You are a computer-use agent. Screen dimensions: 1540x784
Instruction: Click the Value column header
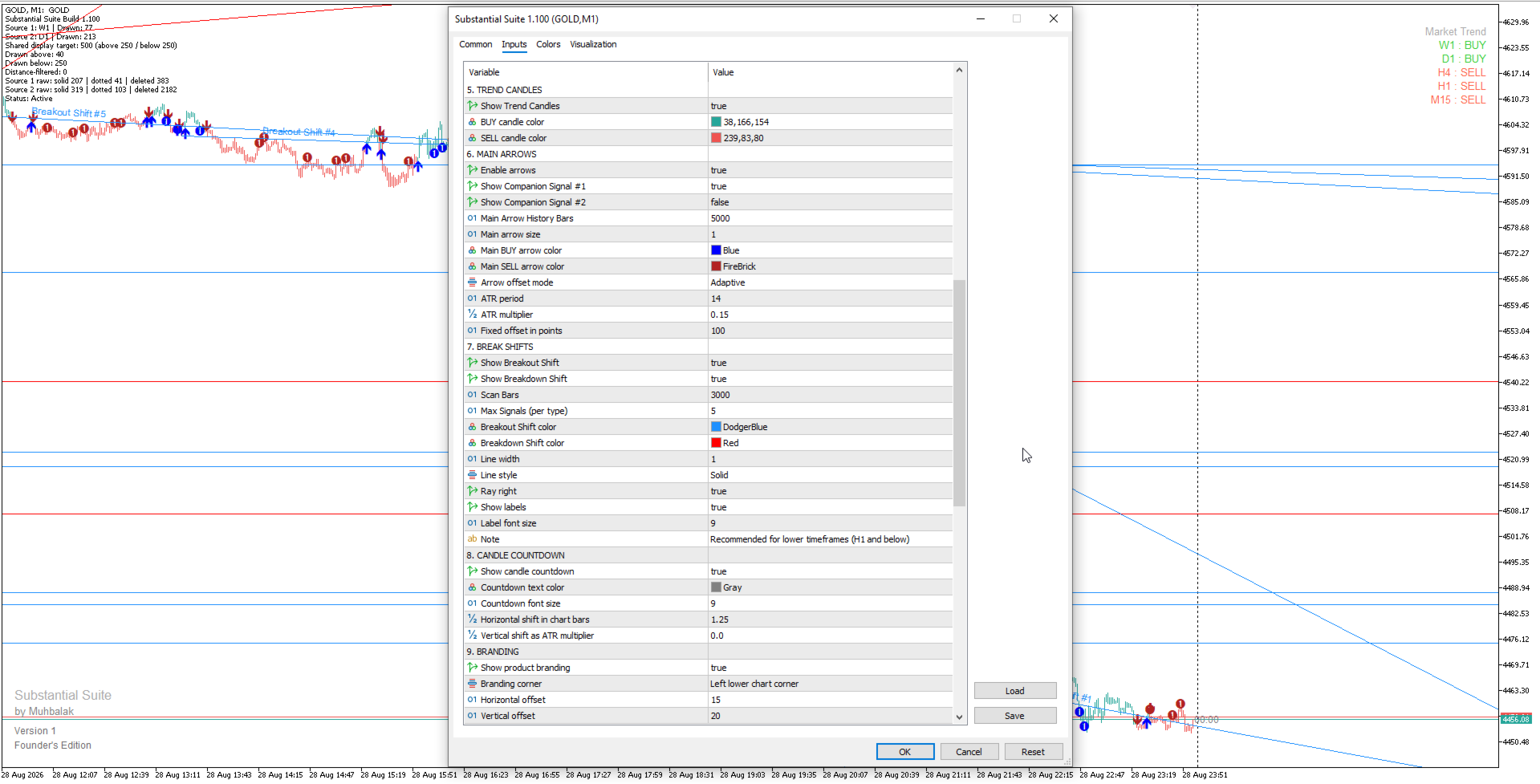831,72
